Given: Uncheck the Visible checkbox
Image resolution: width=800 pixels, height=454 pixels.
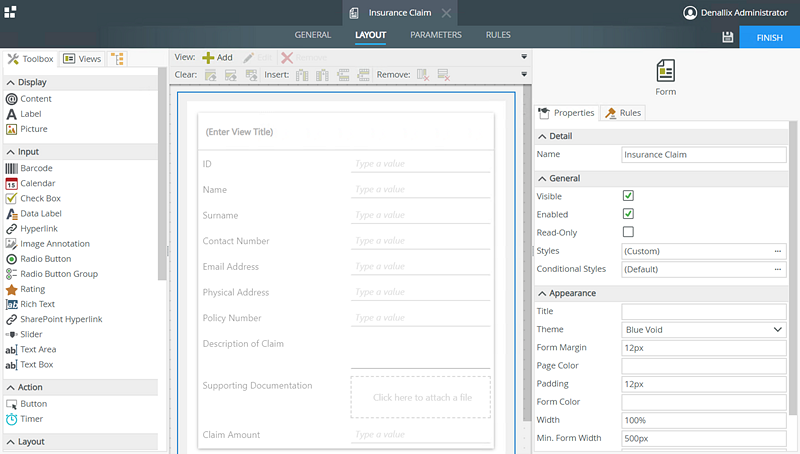Looking at the screenshot, I should [x=628, y=196].
